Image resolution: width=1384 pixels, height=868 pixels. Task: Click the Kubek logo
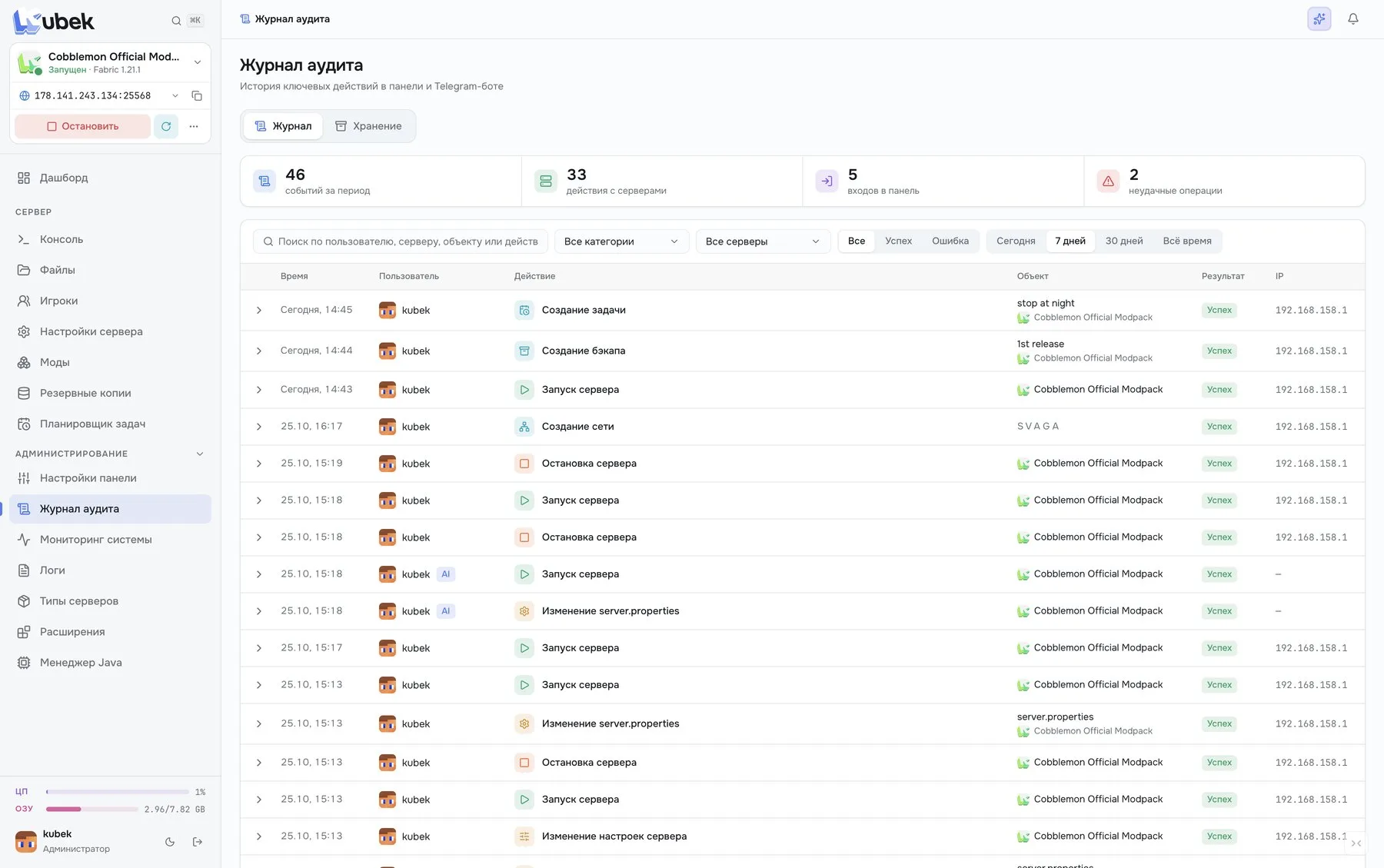54,22
